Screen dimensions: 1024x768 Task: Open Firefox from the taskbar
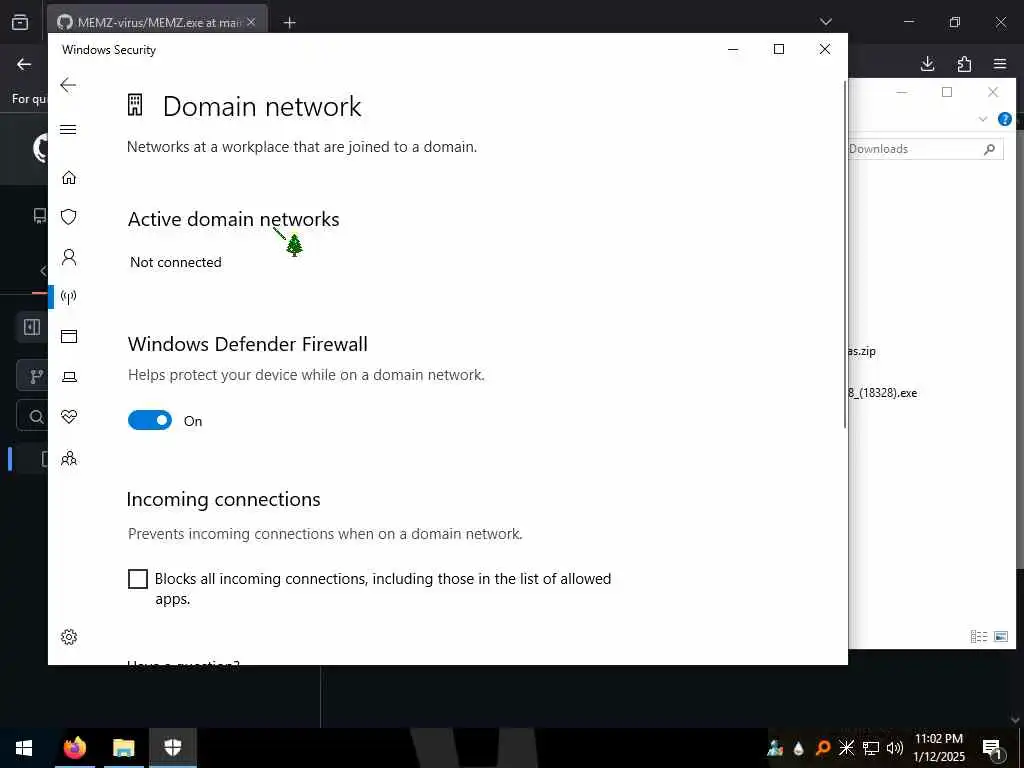coord(74,748)
